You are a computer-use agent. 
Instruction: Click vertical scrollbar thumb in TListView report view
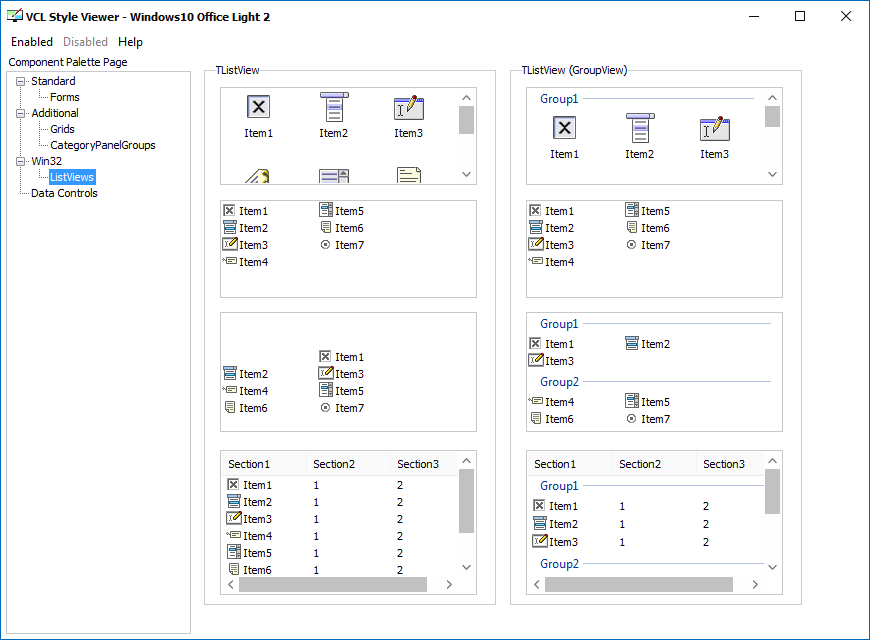(467, 501)
